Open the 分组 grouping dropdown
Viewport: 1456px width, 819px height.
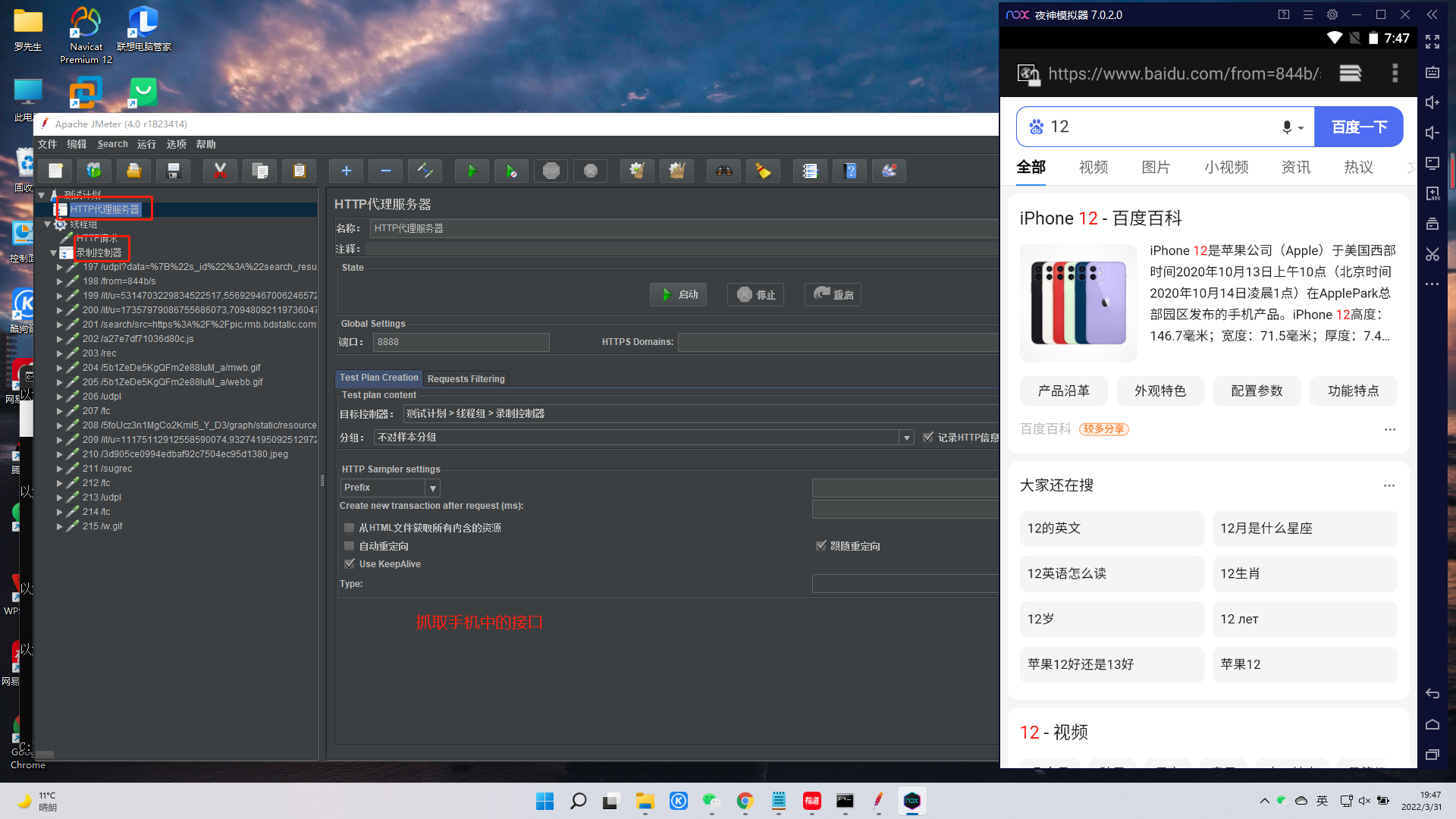click(906, 438)
